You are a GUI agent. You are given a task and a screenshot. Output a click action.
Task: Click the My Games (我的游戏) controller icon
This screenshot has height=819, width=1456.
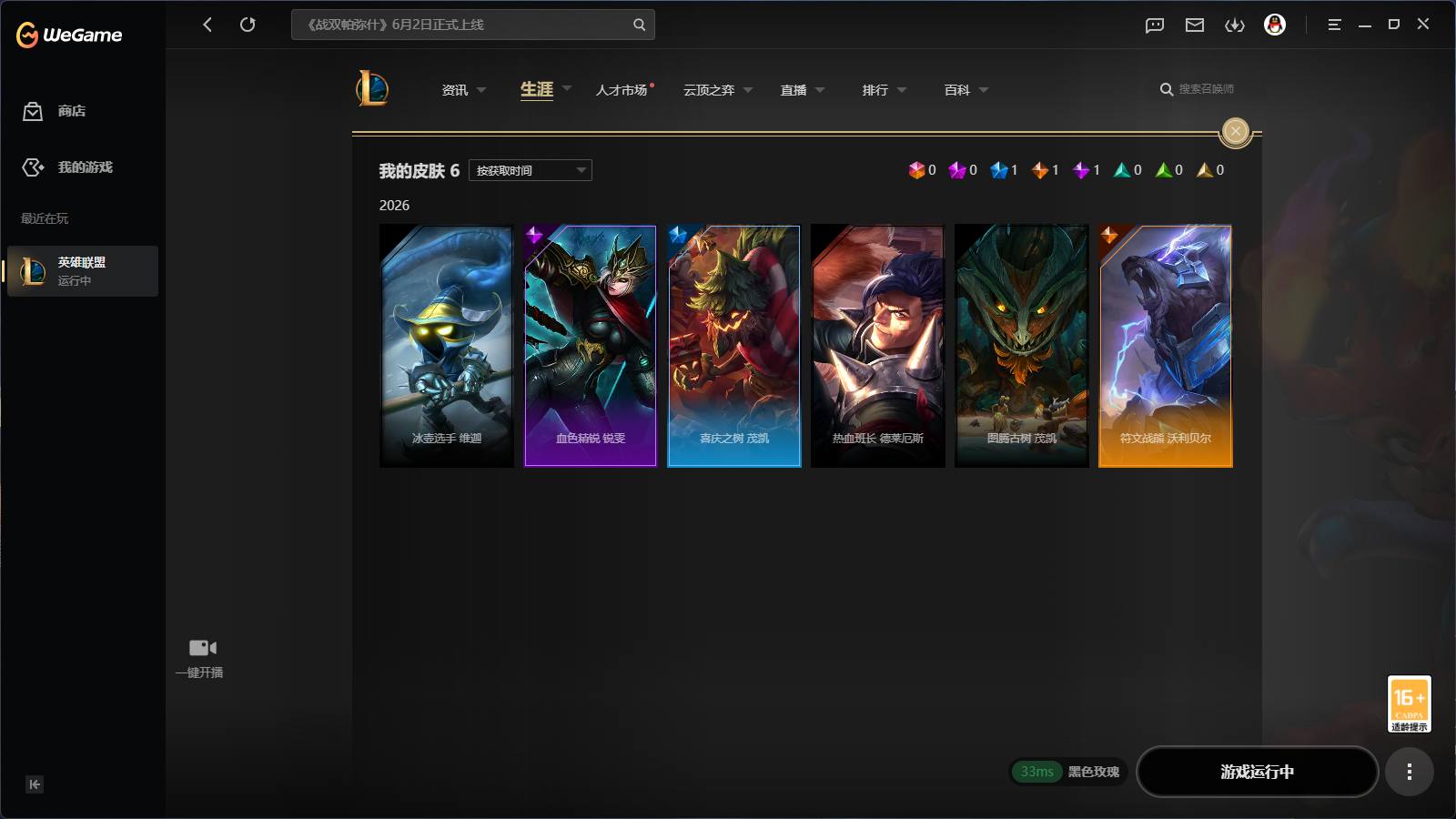click(33, 167)
